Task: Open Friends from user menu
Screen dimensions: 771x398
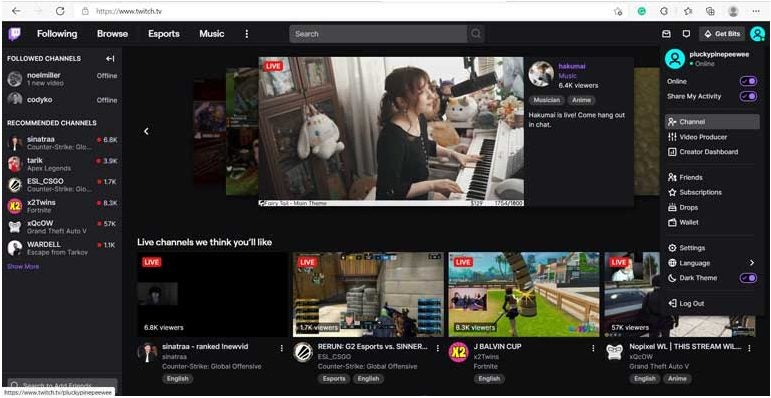Action: coord(712,177)
